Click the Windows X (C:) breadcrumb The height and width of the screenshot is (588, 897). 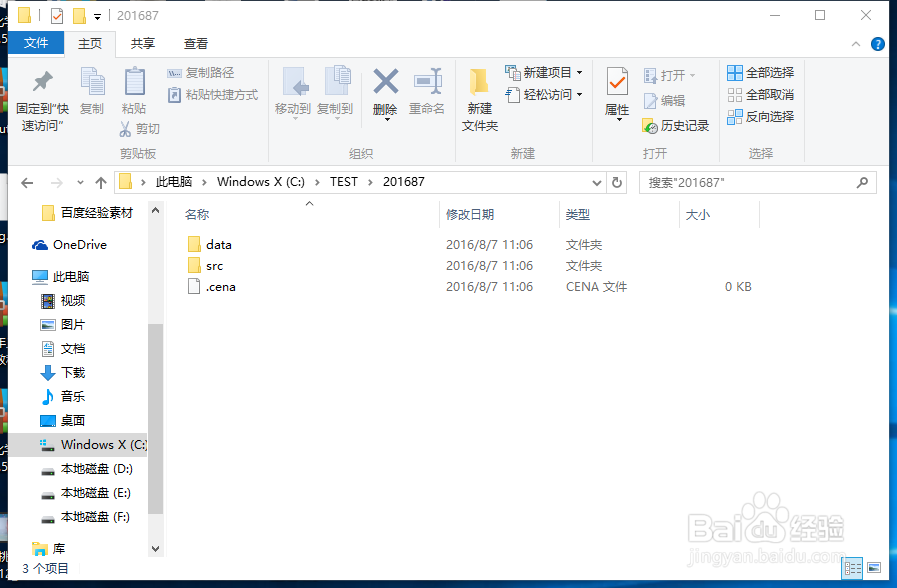[x=261, y=182]
